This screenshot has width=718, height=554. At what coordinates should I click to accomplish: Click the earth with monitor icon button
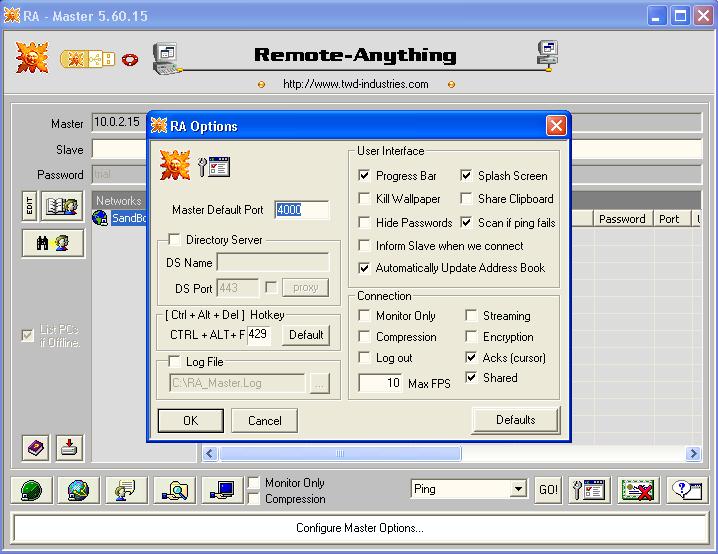78,490
